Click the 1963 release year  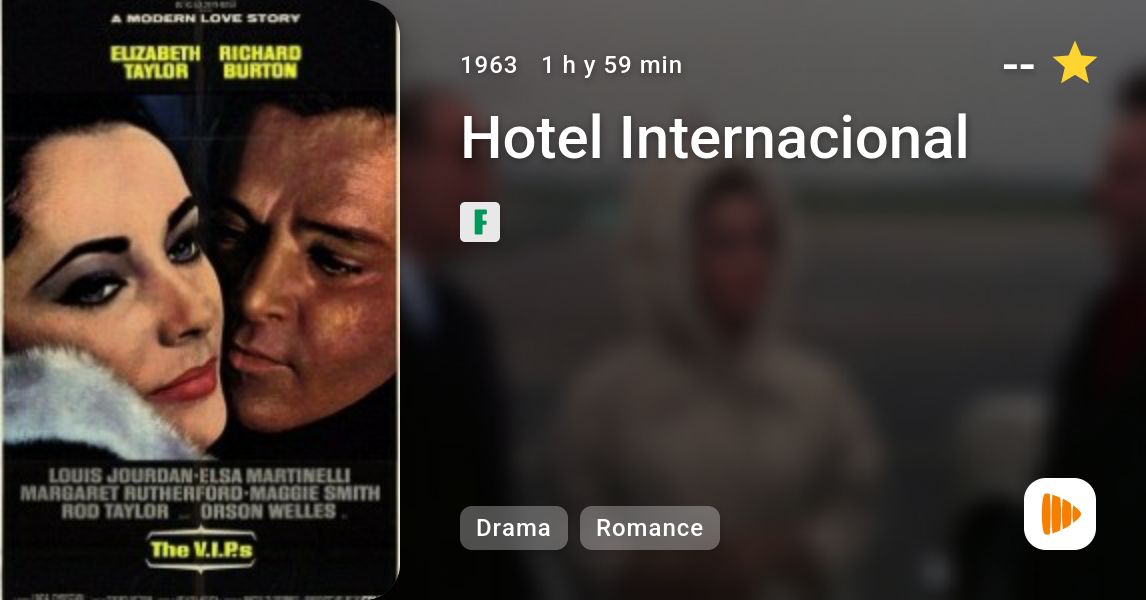(x=489, y=65)
